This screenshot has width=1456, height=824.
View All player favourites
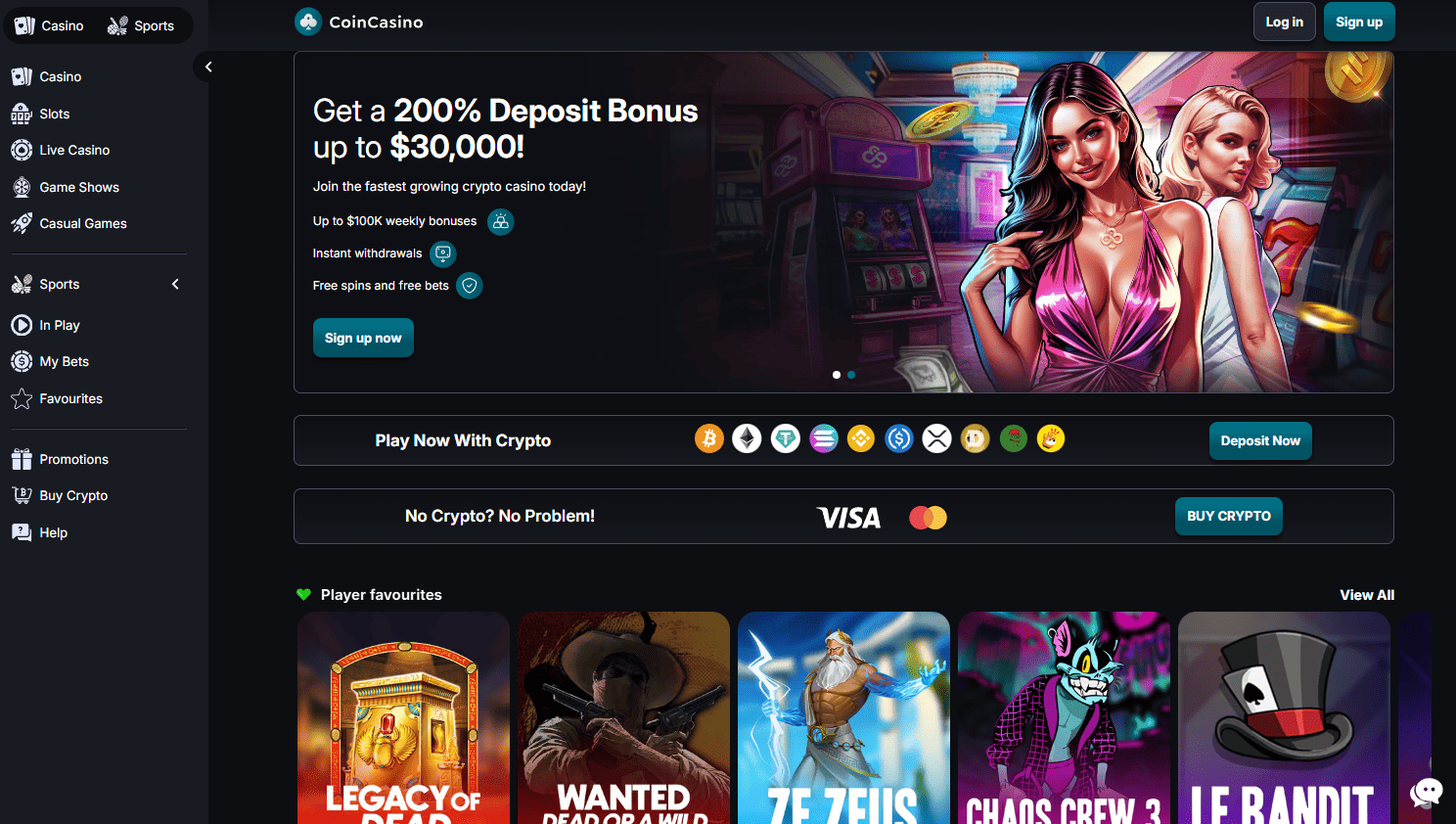click(1367, 595)
